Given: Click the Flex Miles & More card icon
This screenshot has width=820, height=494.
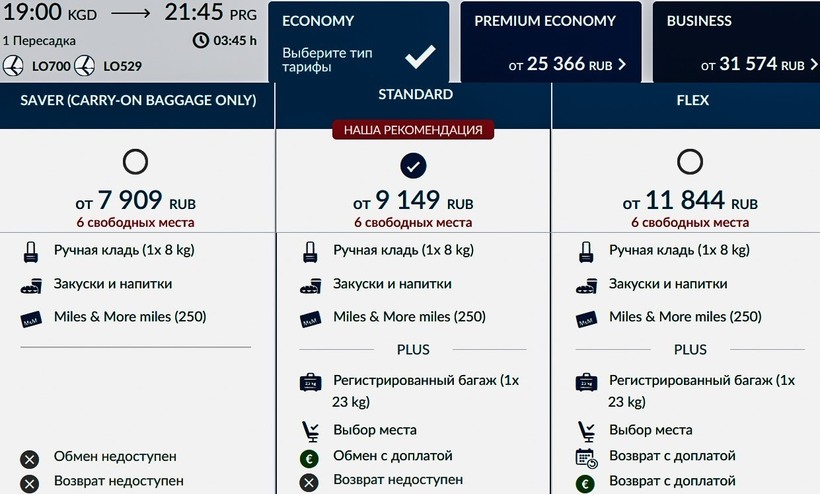Looking at the screenshot, I should (586, 318).
